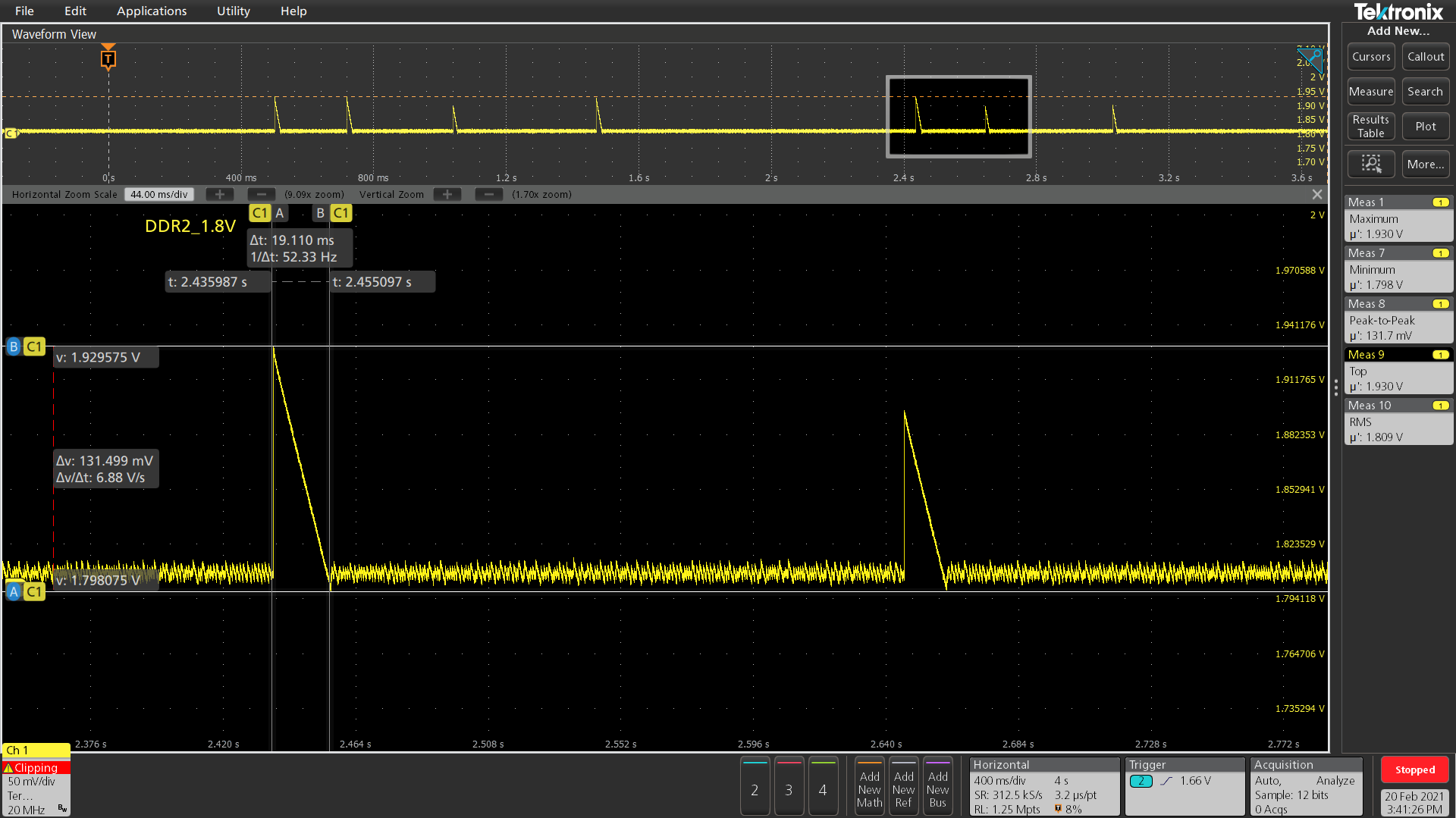
Task: Select horizontal cursor A handle on left
Action: [x=25, y=592]
